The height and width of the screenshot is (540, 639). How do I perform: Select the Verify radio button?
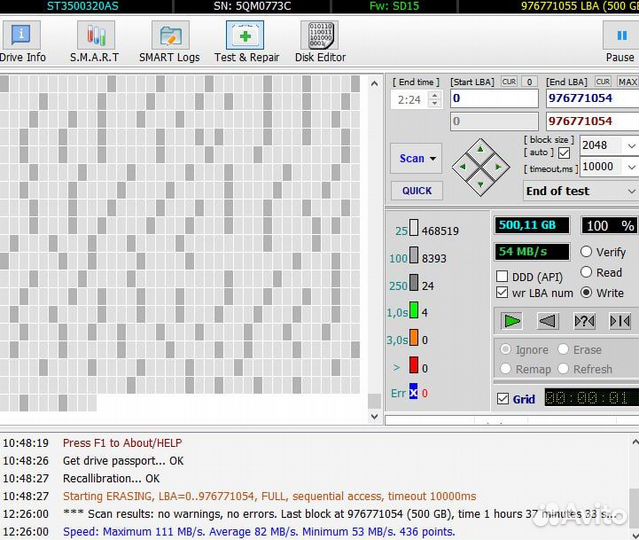(x=586, y=252)
